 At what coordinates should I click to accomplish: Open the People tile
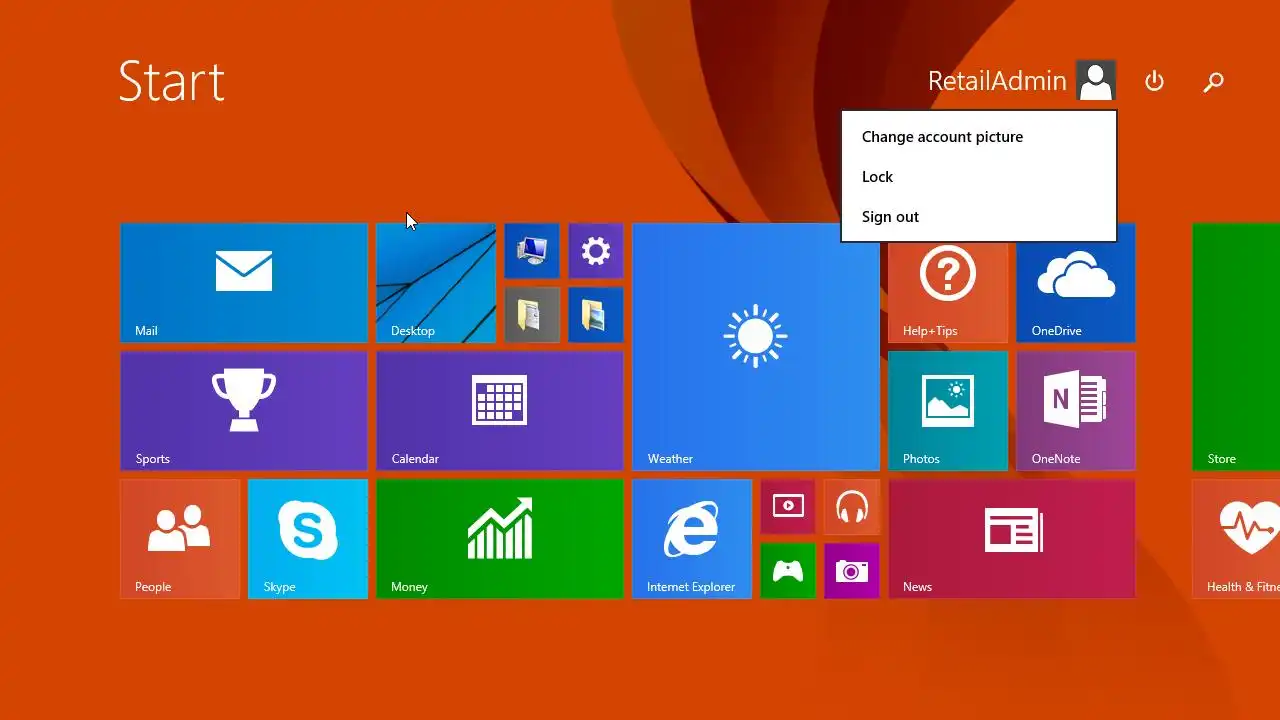(180, 539)
